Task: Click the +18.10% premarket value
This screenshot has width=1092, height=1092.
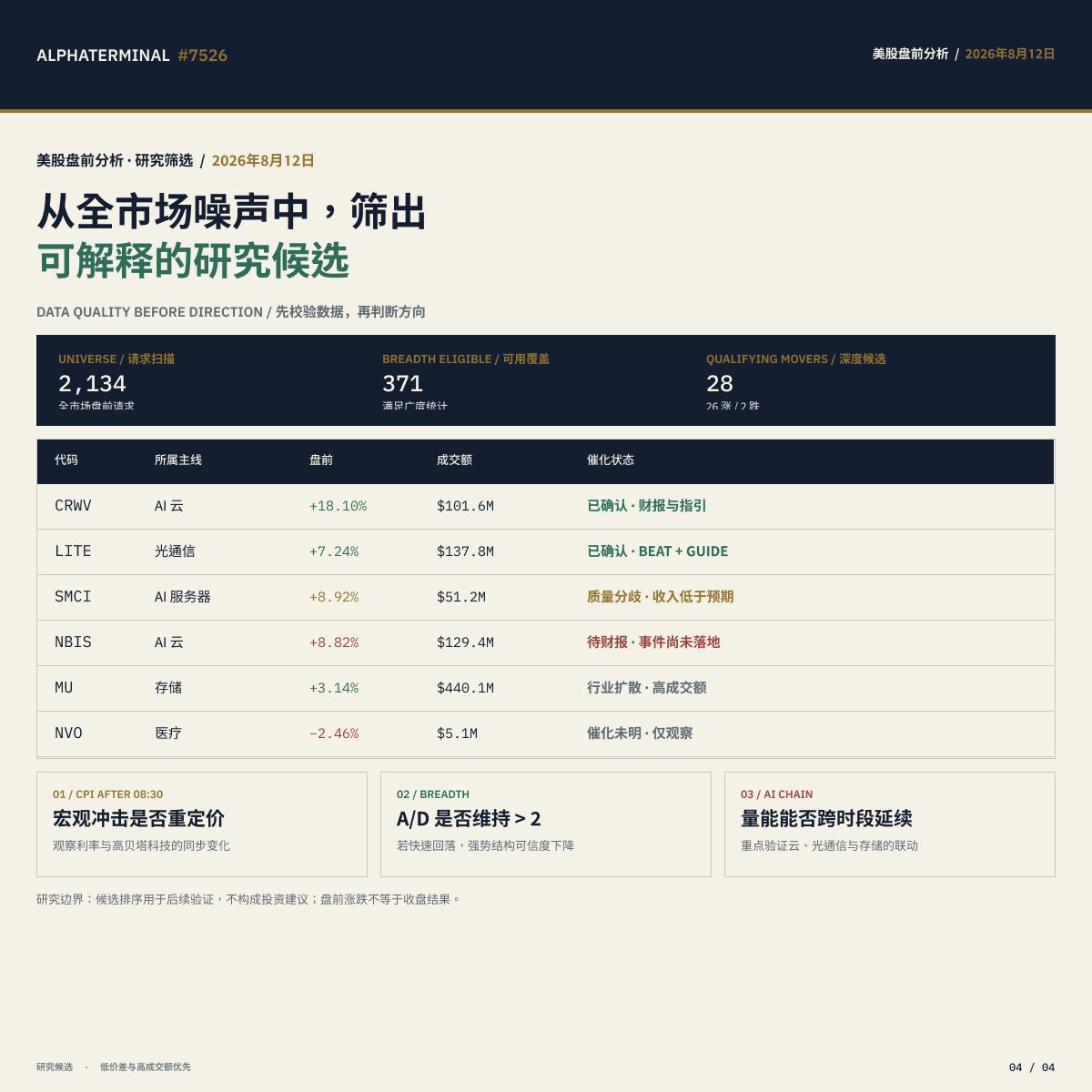Action: pyautogui.click(x=338, y=506)
